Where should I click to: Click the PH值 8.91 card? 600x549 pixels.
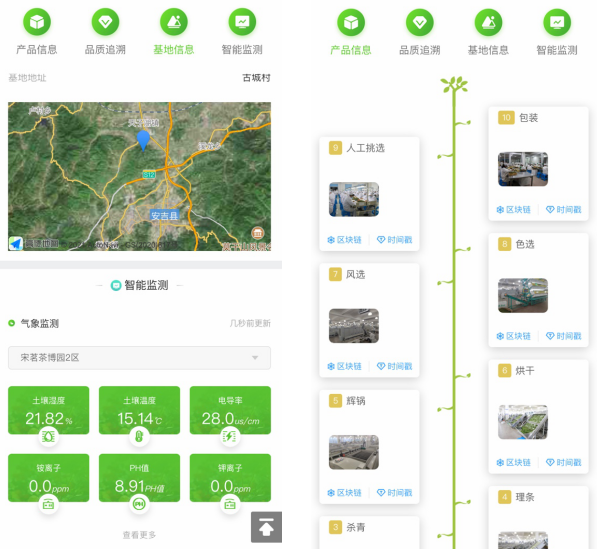[x=139, y=478]
